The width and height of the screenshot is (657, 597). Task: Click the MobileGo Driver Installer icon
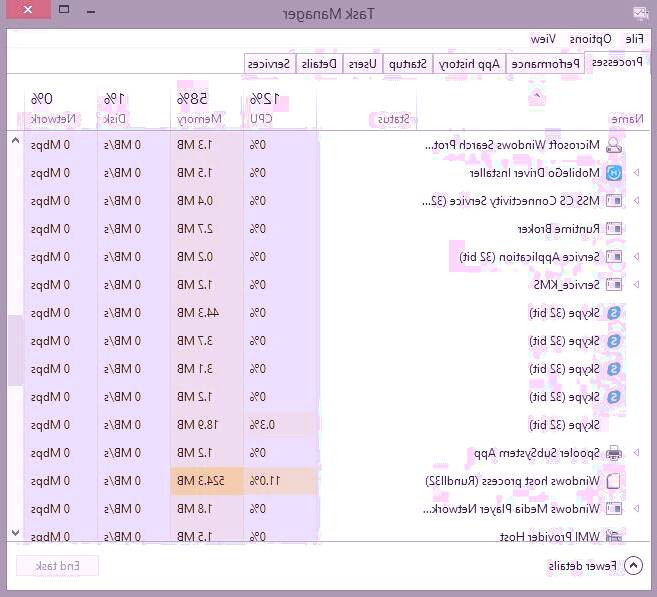[x=614, y=173]
